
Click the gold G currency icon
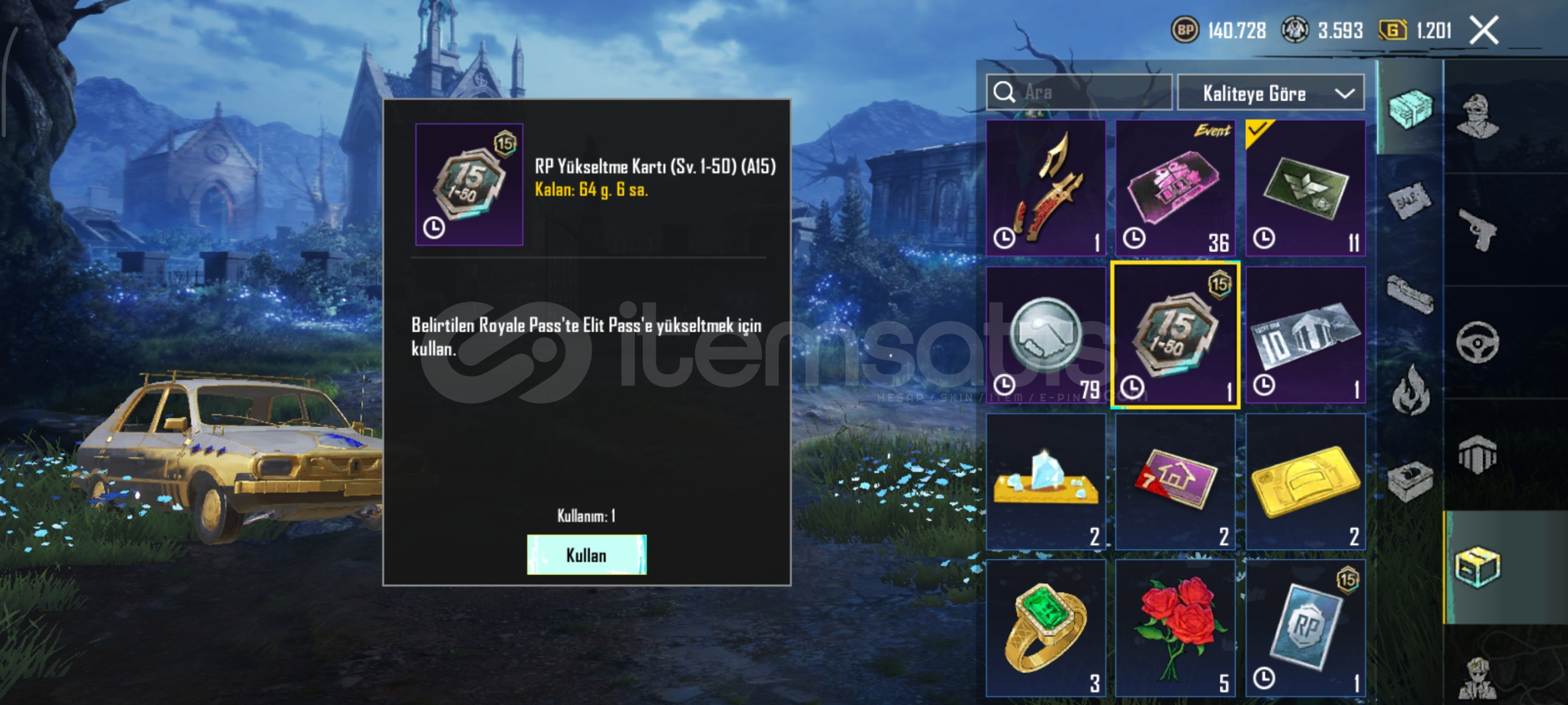[1392, 30]
